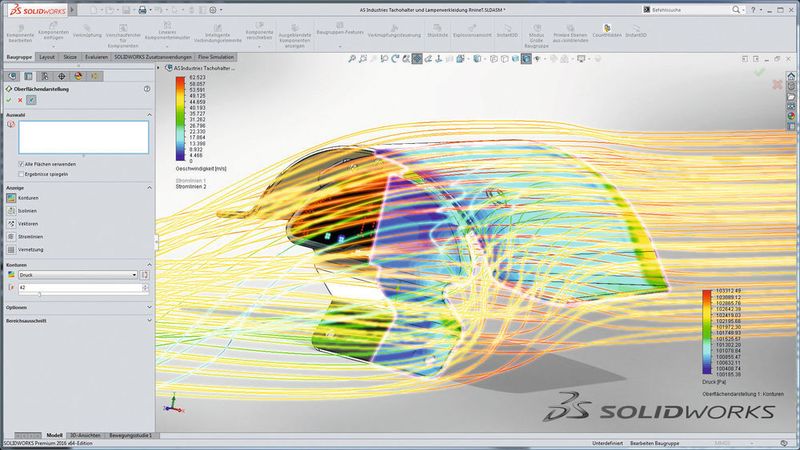Open the Modell bottom tab
The width and height of the screenshot is (800, 450).
tap(55, 435)
